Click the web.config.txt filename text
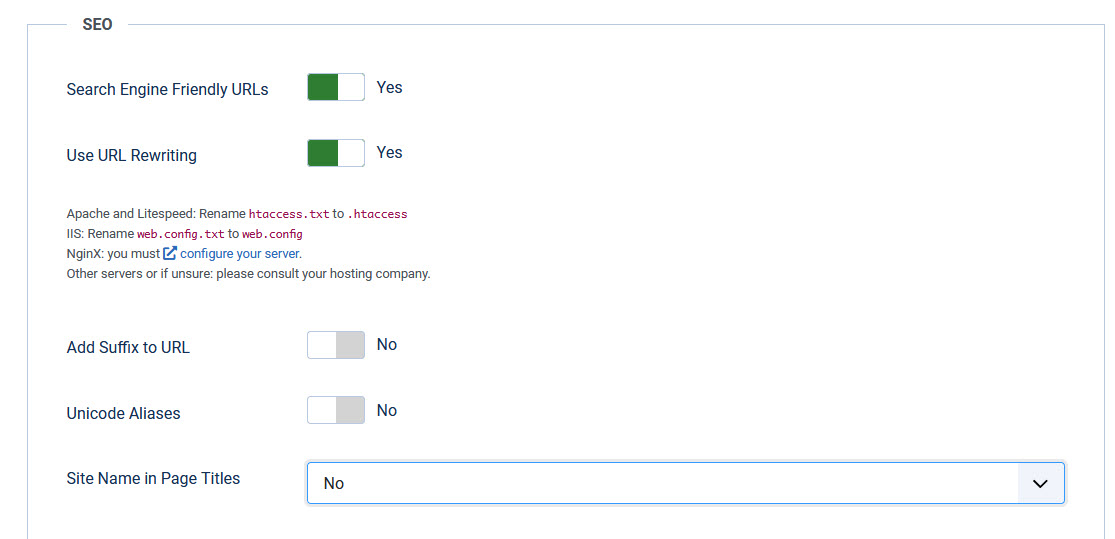 pyautogui.click(x=180, y=234)
